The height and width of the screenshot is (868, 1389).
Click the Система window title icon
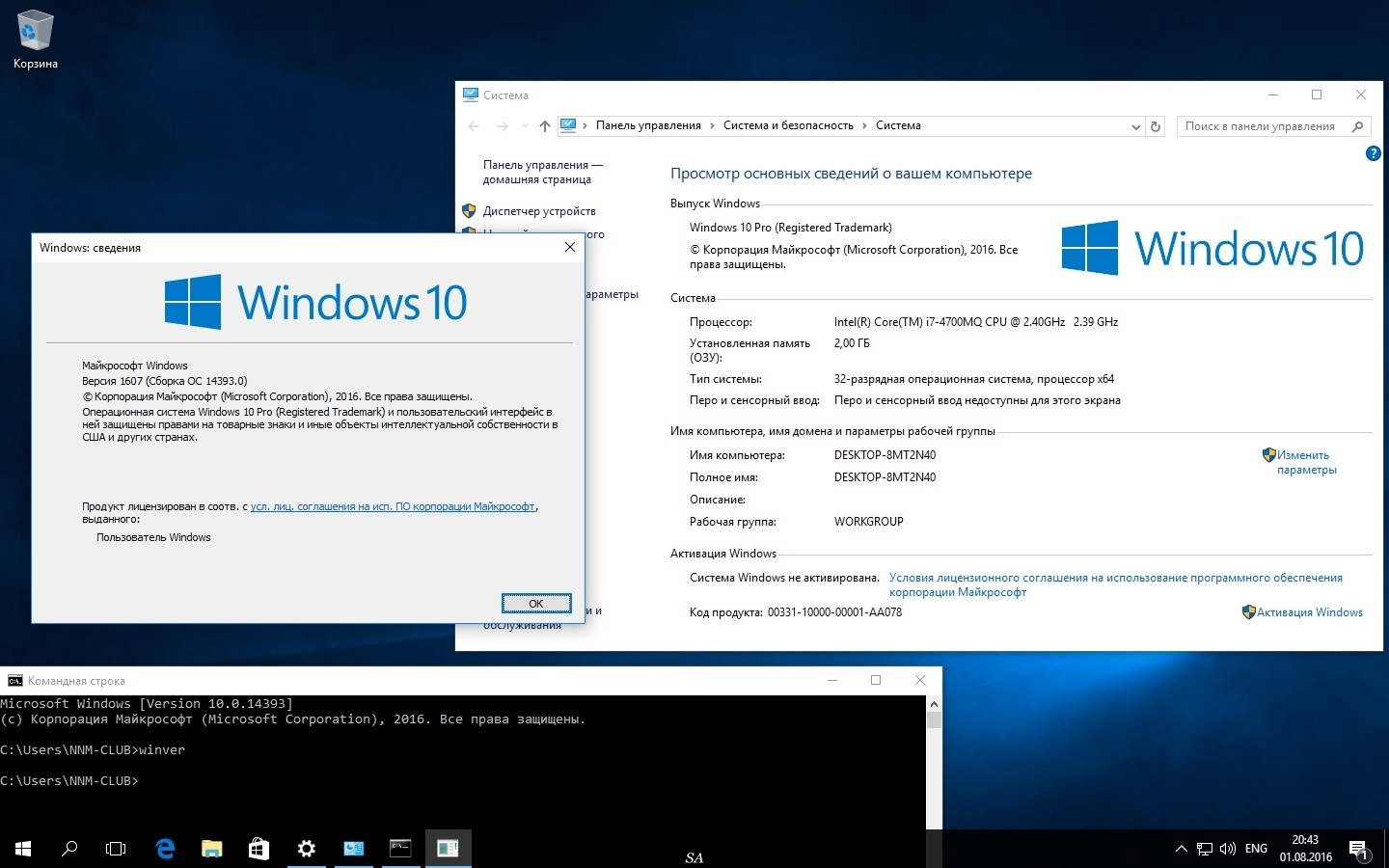(x=471, y=95)
